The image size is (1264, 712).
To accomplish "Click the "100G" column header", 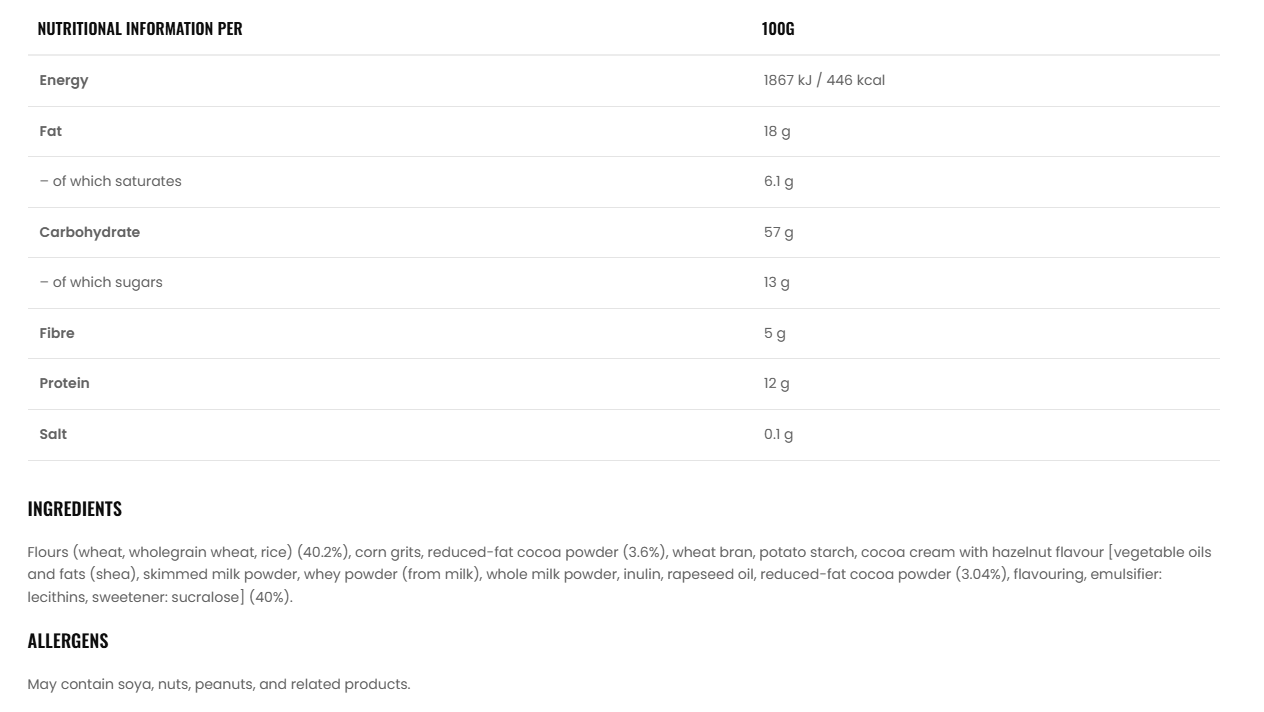I will click(777, 28).
